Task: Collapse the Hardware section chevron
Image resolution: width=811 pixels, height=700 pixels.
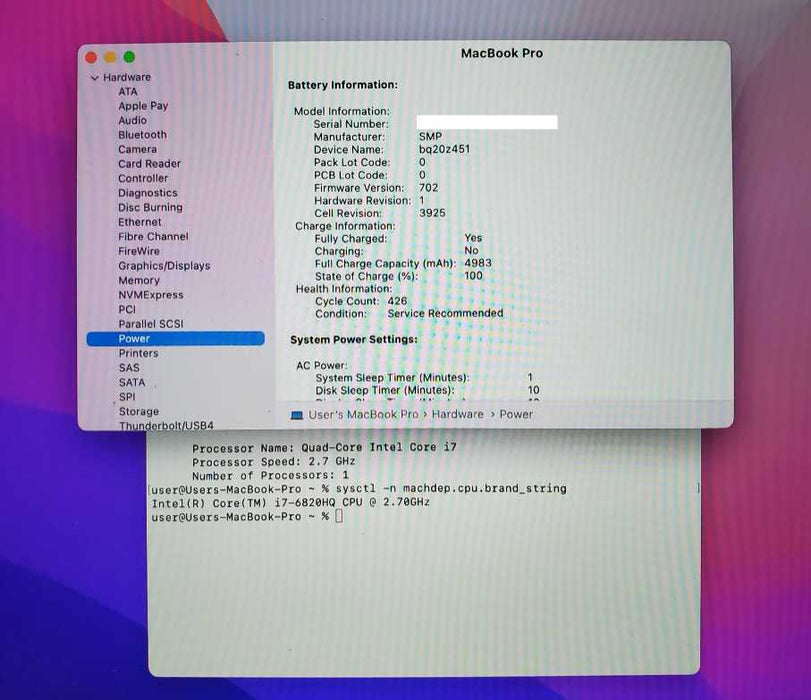Action: [x=95, y=78]
